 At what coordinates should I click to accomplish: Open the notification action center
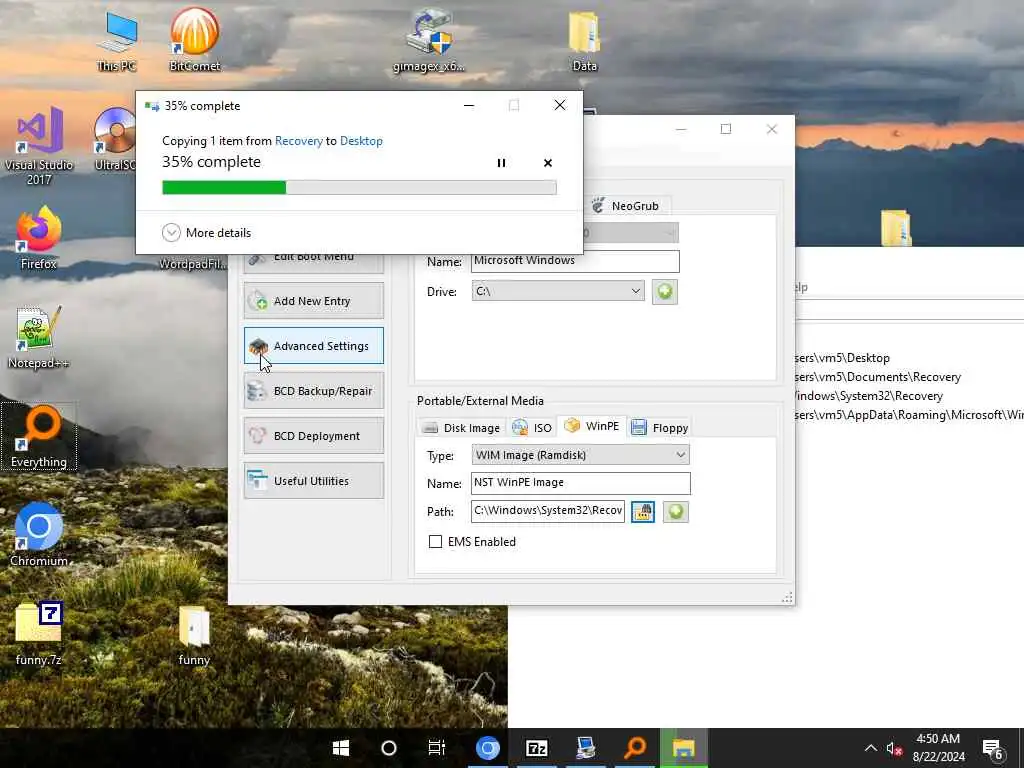point(993,749)
